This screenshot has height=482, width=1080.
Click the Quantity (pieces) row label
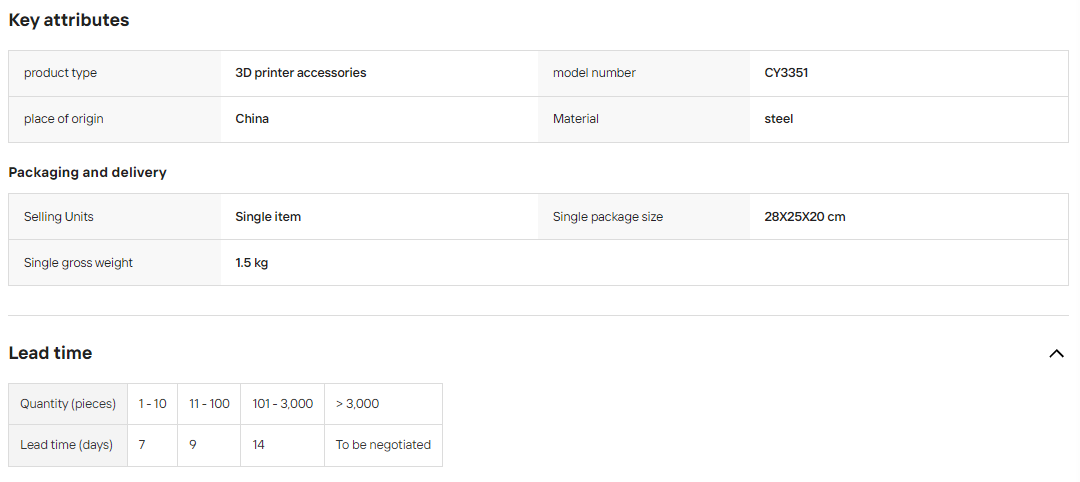[68, 404]
